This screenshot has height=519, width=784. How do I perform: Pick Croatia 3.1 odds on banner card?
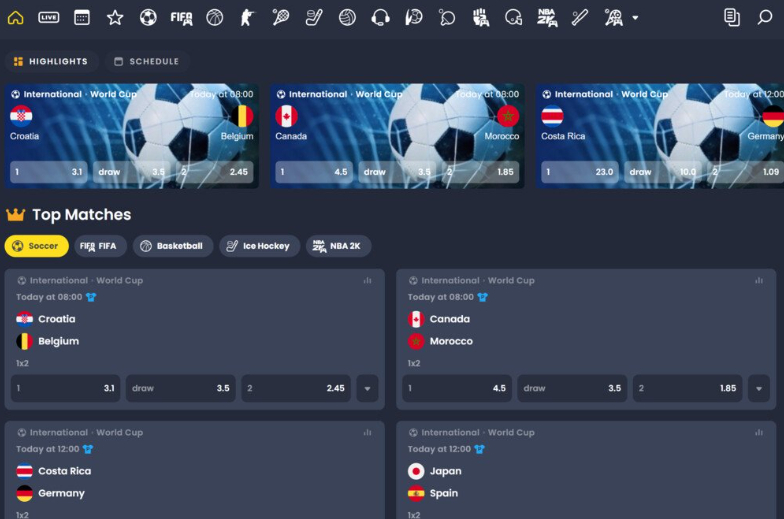tap(48, 172)
